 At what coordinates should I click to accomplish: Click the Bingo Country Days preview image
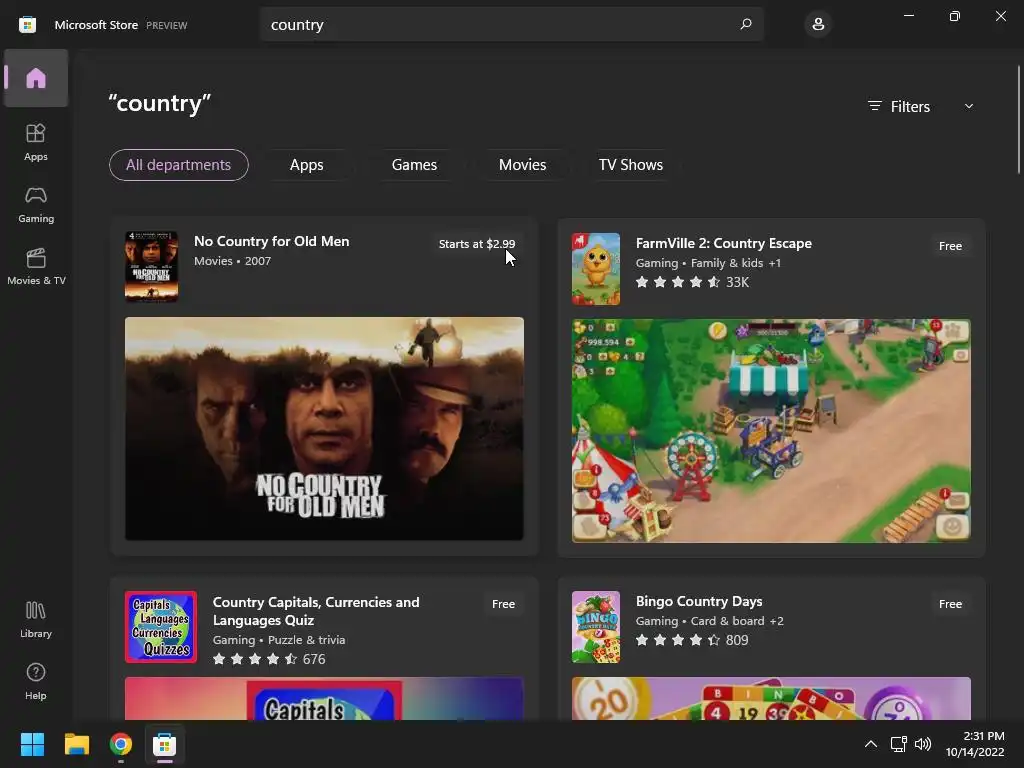pos(771,698)
